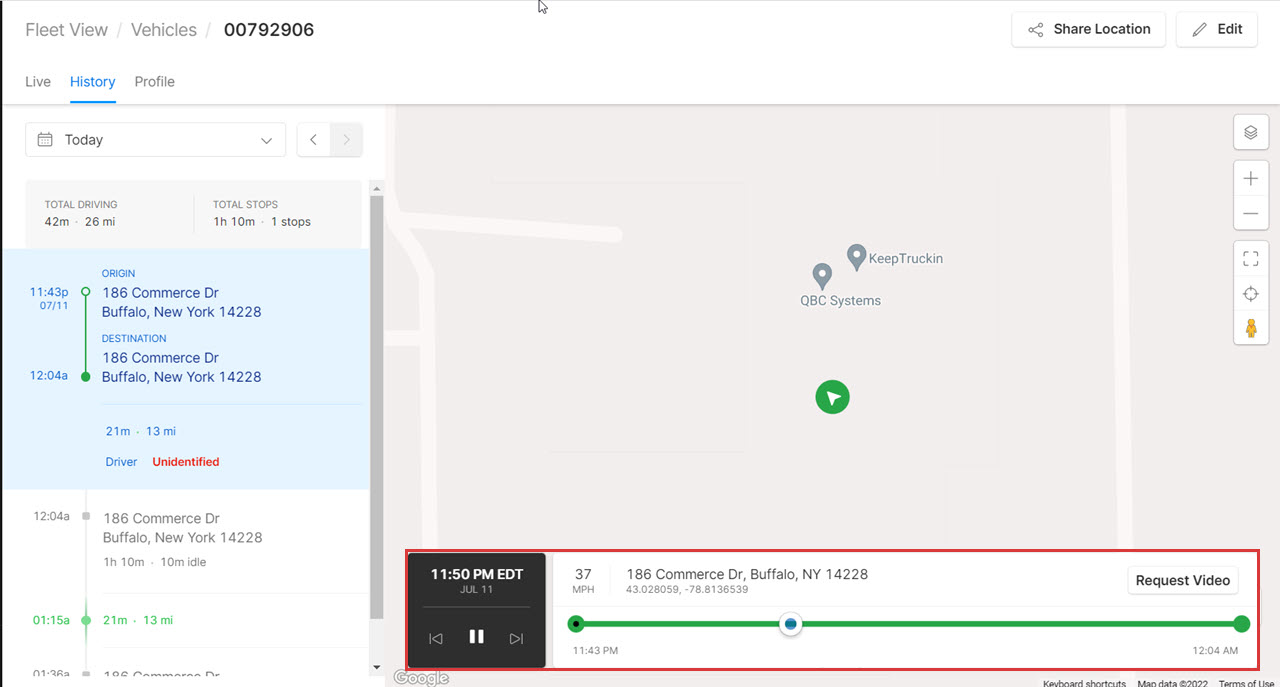Screen dimensions: 1280x687
Task: Open the Today date range dropdown
Action: [x=155, y=139]
